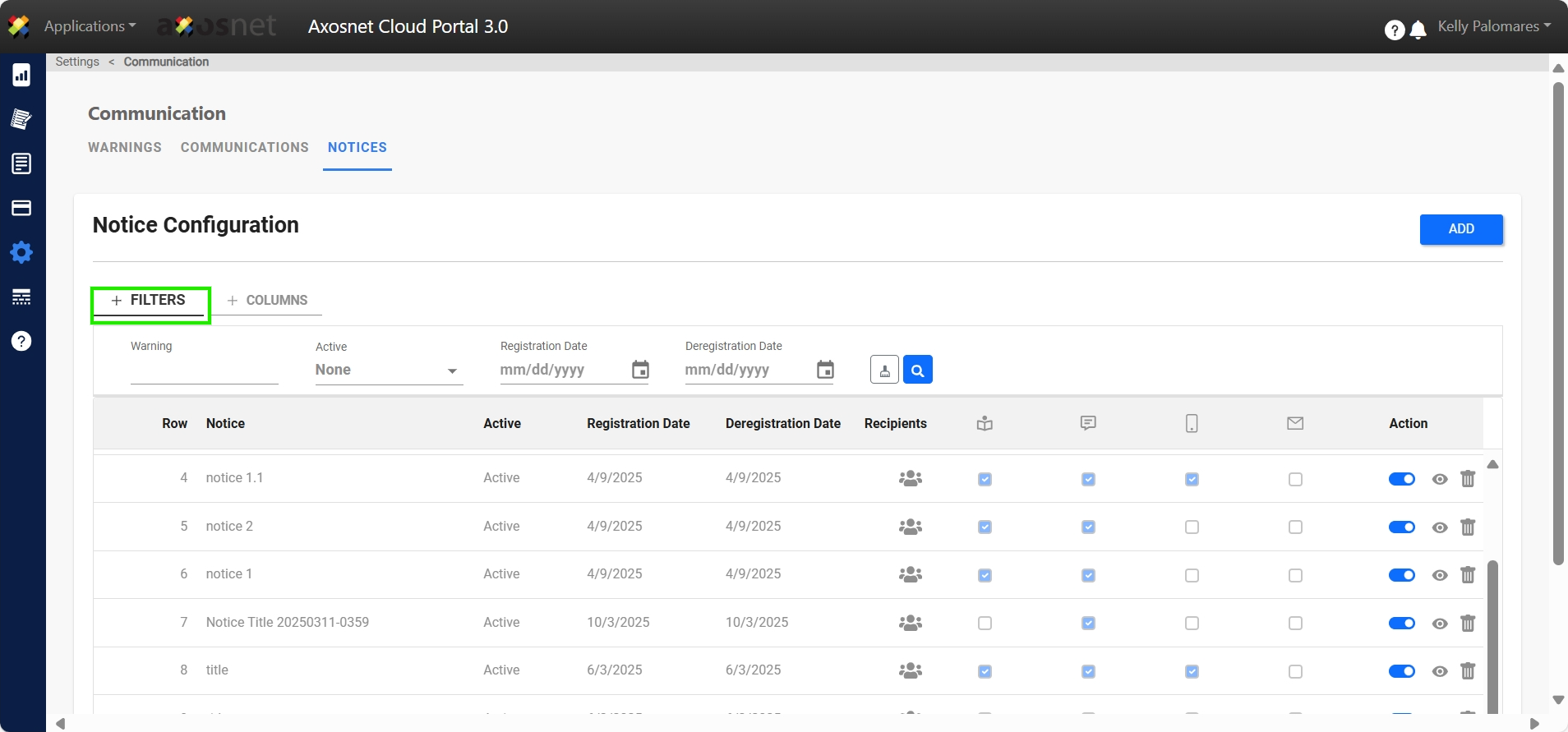The width and height of the screenshot is (1568, 732).
Task: Open the dashboard chart icon in sidebar
Action: tap(21, 76)
